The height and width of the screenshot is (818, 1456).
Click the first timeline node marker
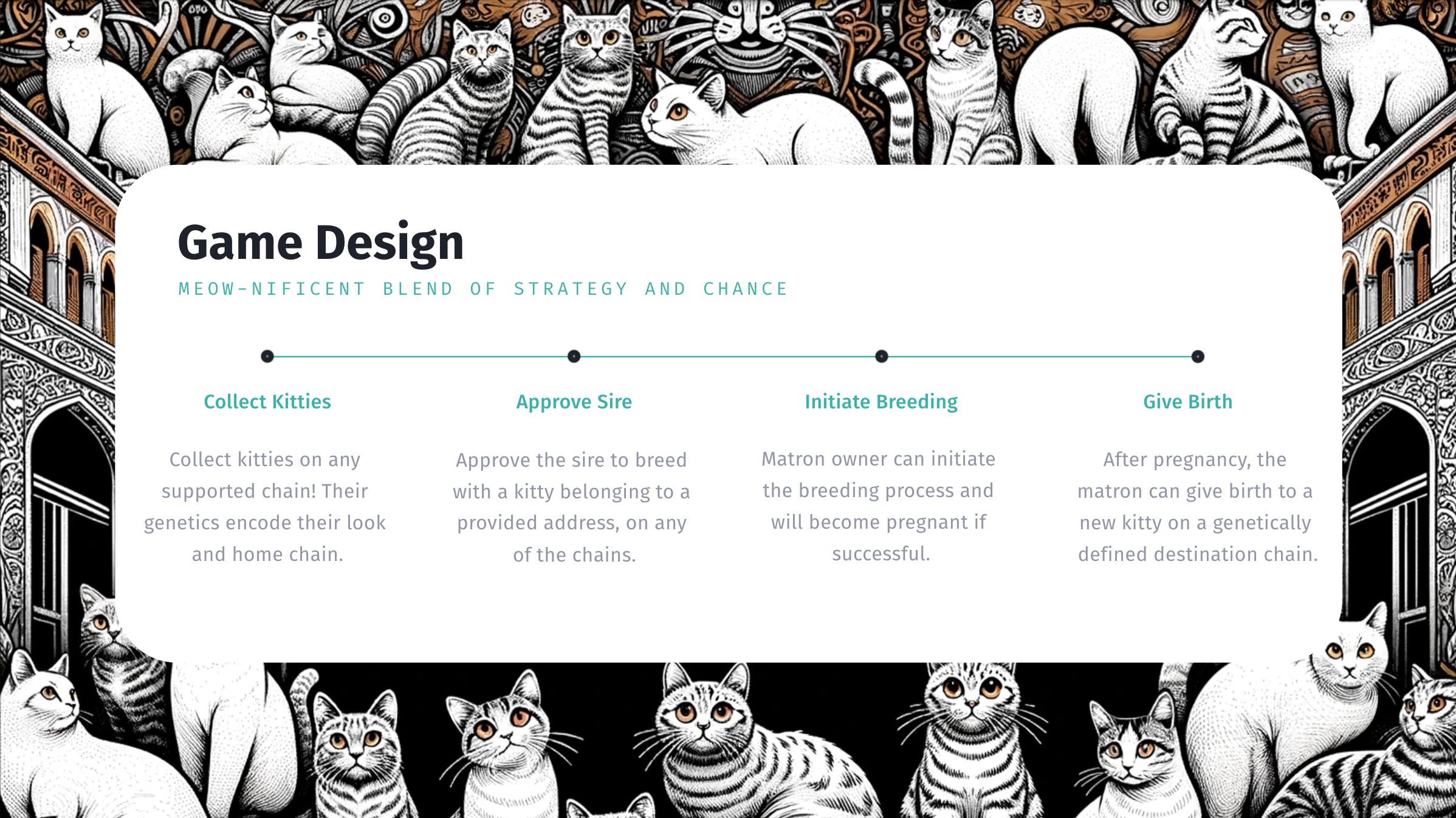[x=267, y=355]
